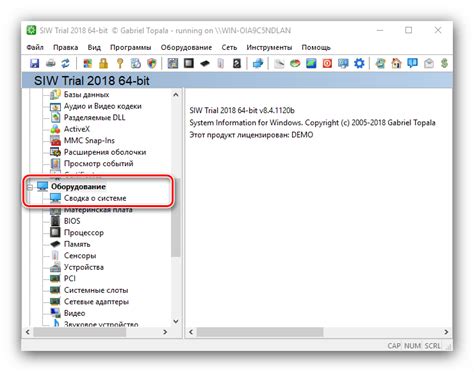
Task: Click the tree panel scroll down arrow
Action: [x=176, y=322]
